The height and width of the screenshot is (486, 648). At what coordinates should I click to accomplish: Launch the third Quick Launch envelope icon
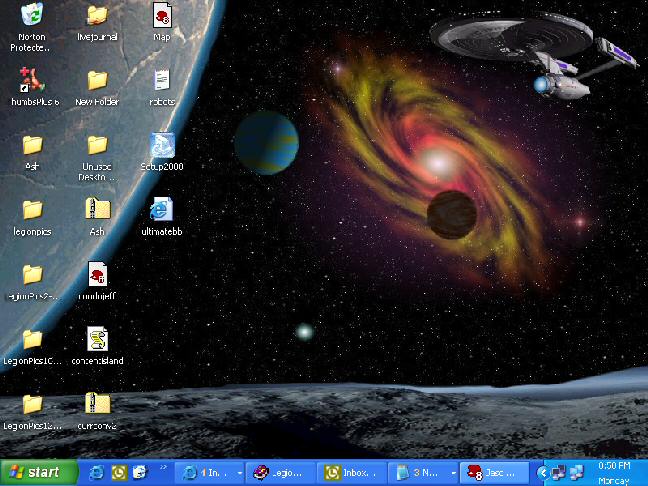coord(140,472)
